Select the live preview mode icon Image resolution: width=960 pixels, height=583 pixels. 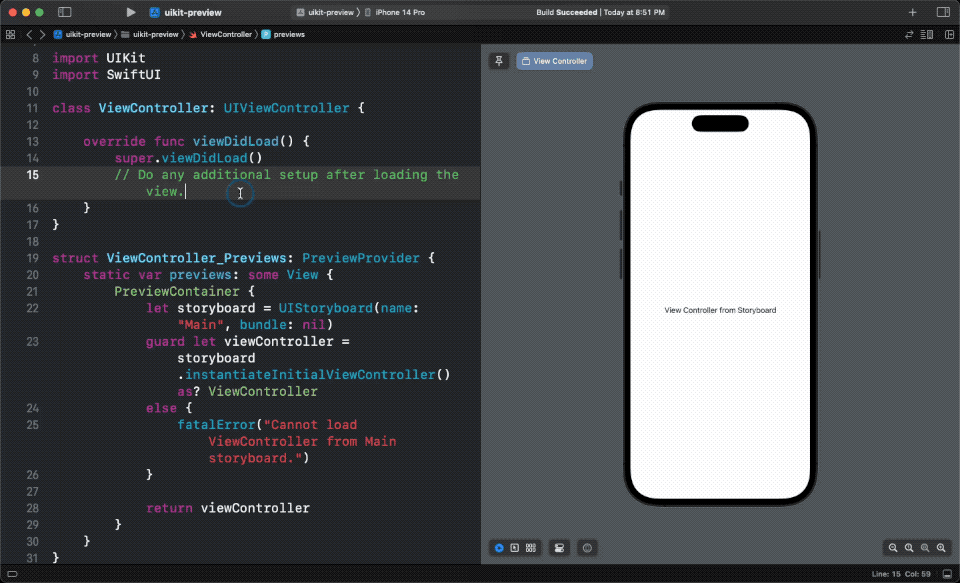click(x=498, y=547)
